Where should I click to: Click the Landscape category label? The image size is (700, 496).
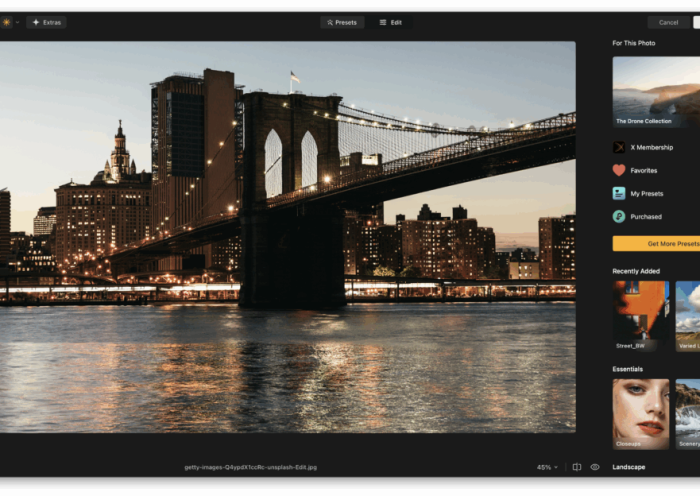(x=629, y=467)
